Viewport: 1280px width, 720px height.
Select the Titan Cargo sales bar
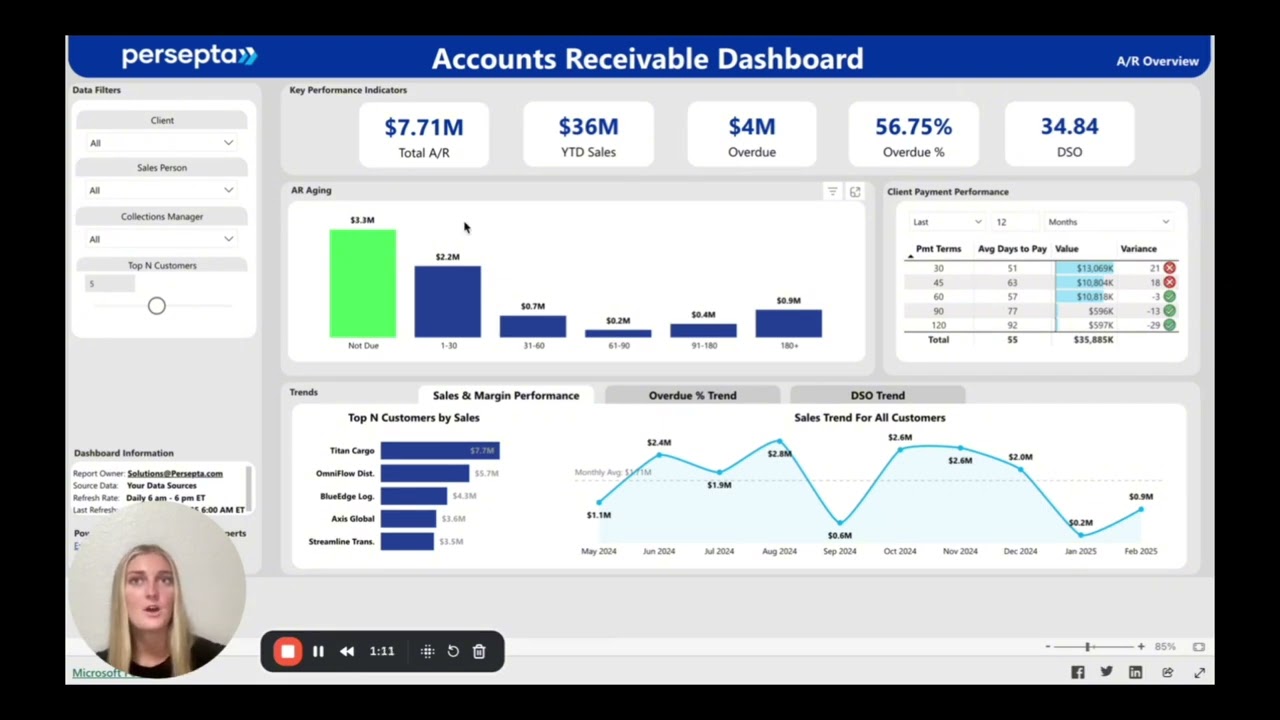(440, 451)
